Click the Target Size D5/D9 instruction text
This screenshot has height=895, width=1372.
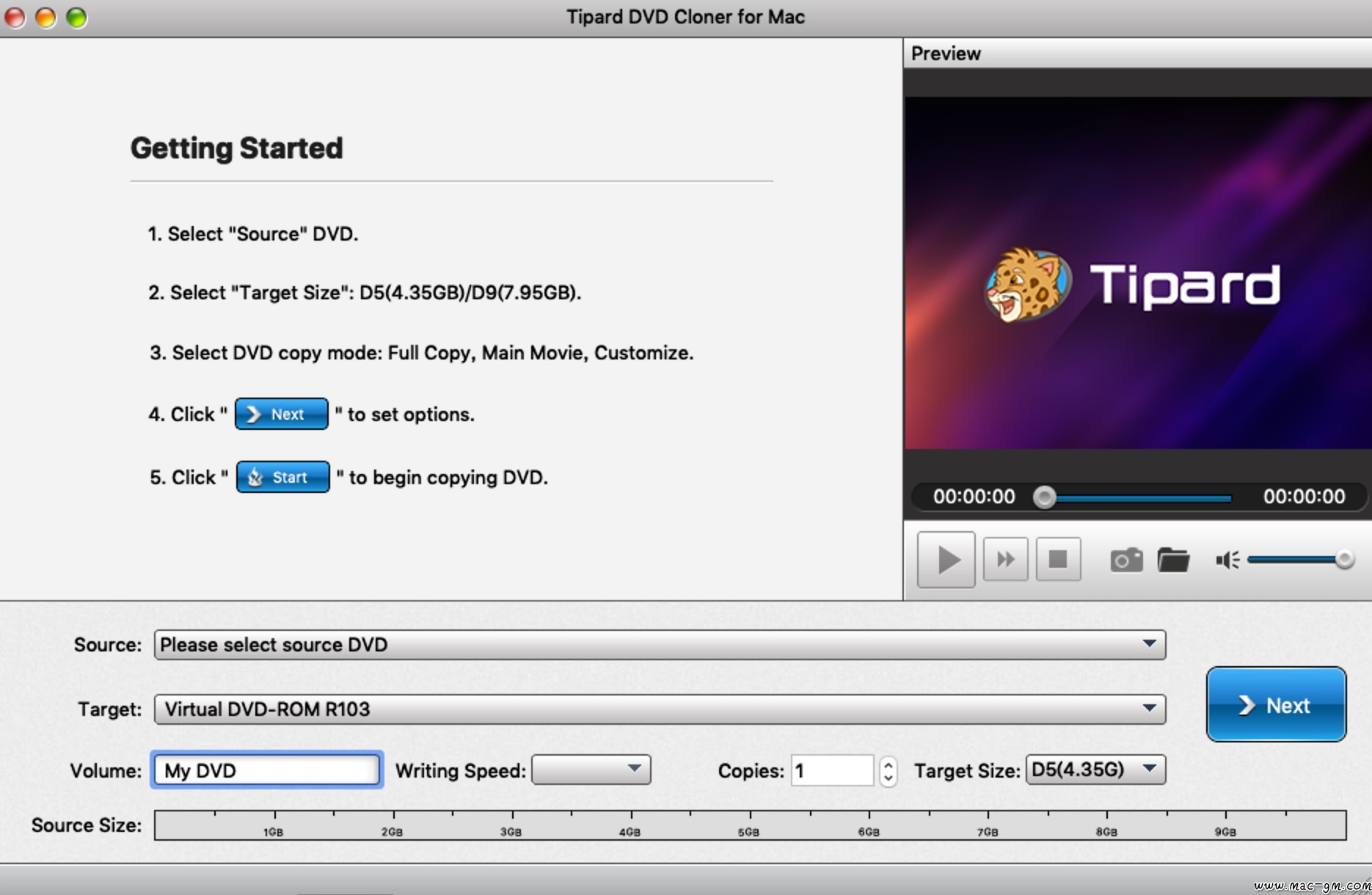click(365, 293)
